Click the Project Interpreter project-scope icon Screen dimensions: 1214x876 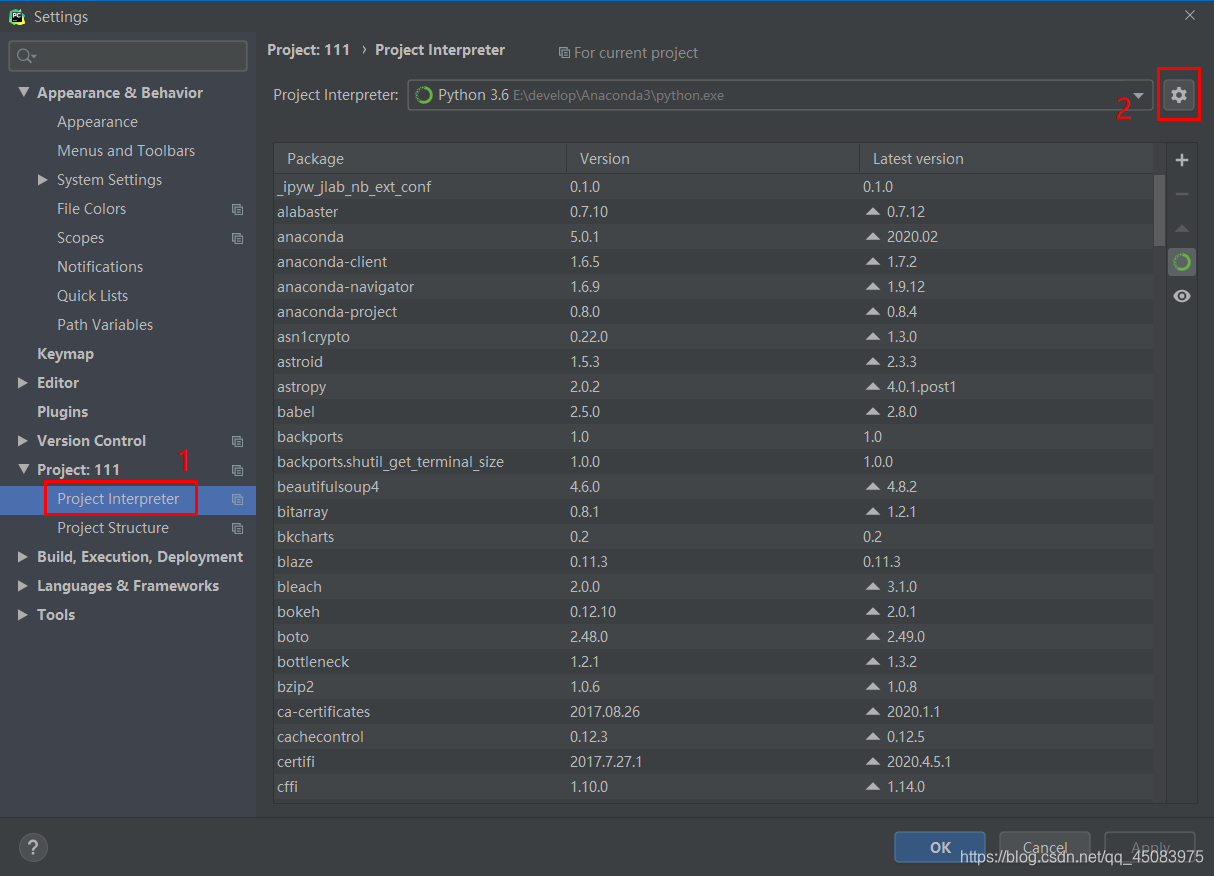(237, 499)
